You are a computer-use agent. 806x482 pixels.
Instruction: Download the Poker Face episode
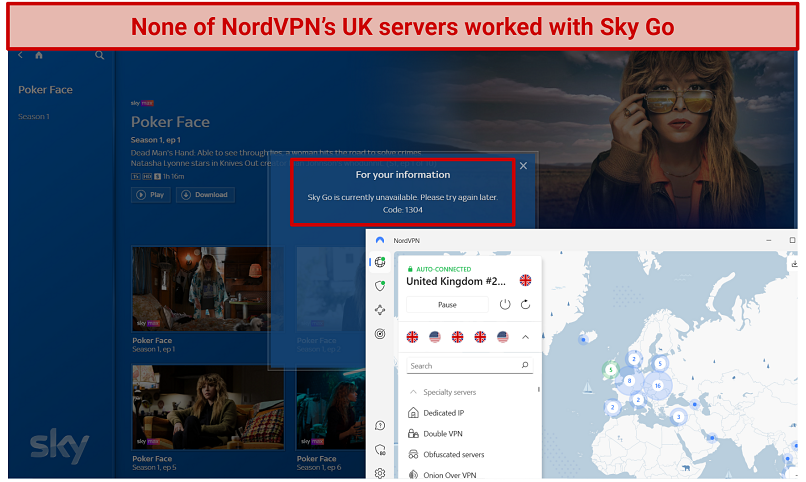tap(205, 195)
